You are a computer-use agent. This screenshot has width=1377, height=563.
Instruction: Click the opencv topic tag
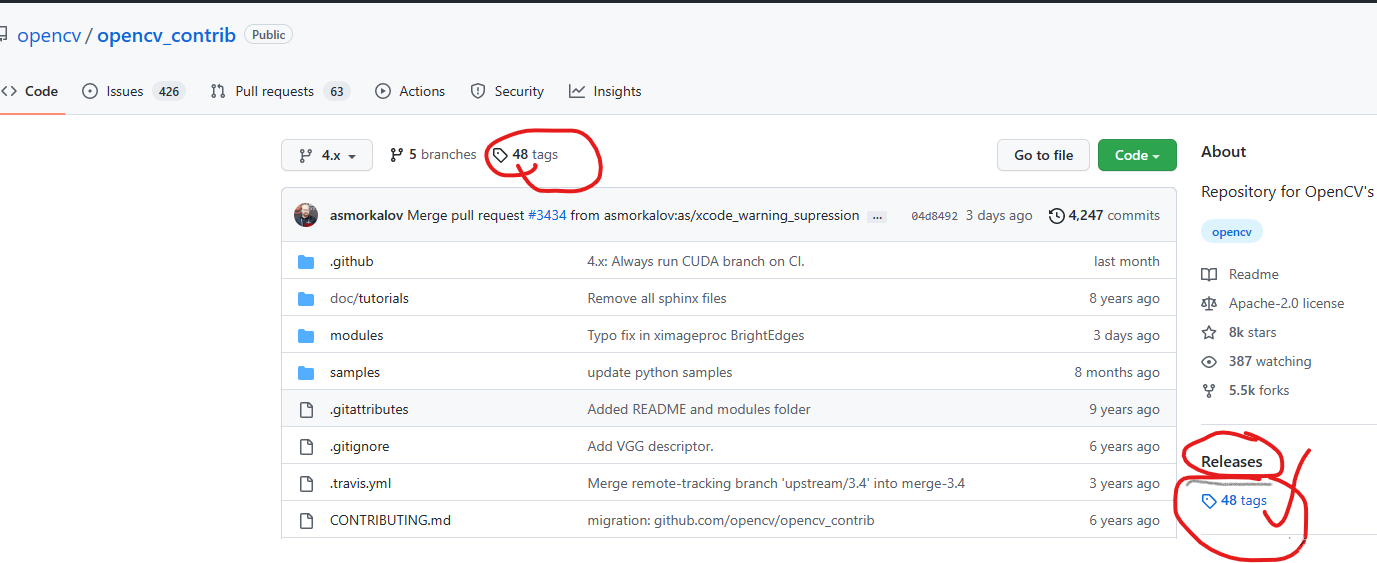(1232, 232)
